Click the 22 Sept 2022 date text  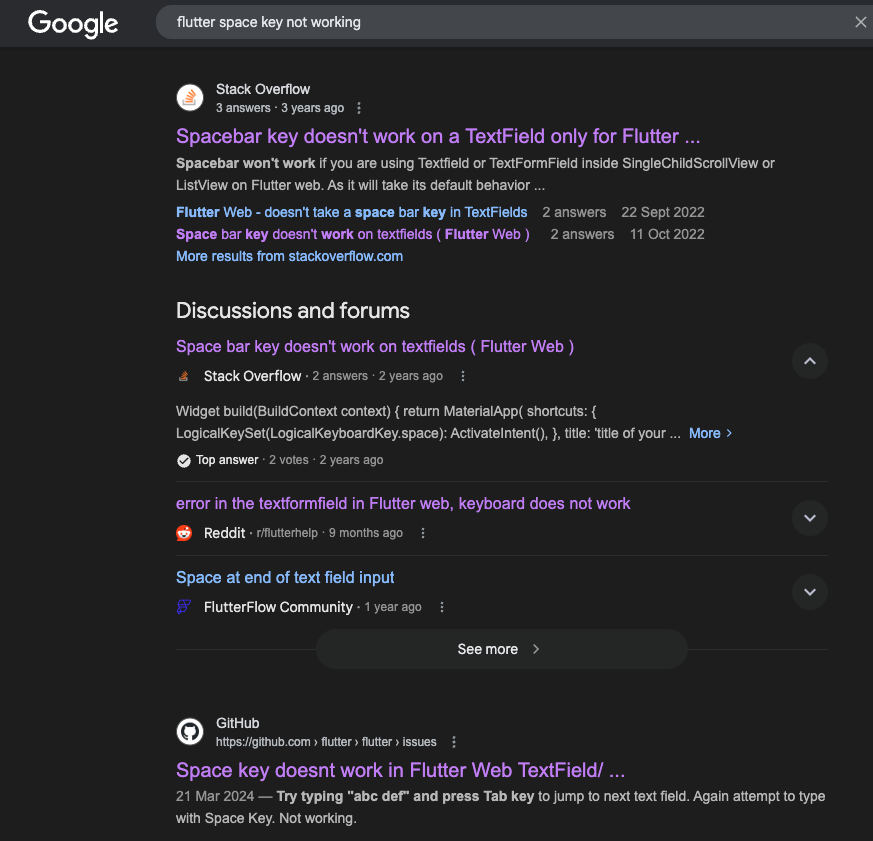663,212
